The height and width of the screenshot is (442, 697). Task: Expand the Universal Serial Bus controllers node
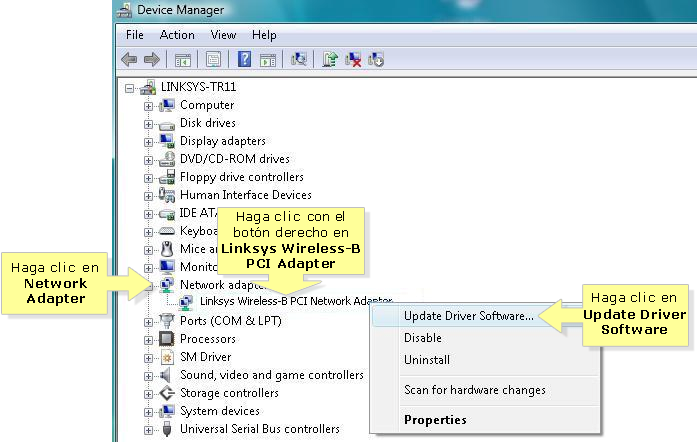pos(148,430)
